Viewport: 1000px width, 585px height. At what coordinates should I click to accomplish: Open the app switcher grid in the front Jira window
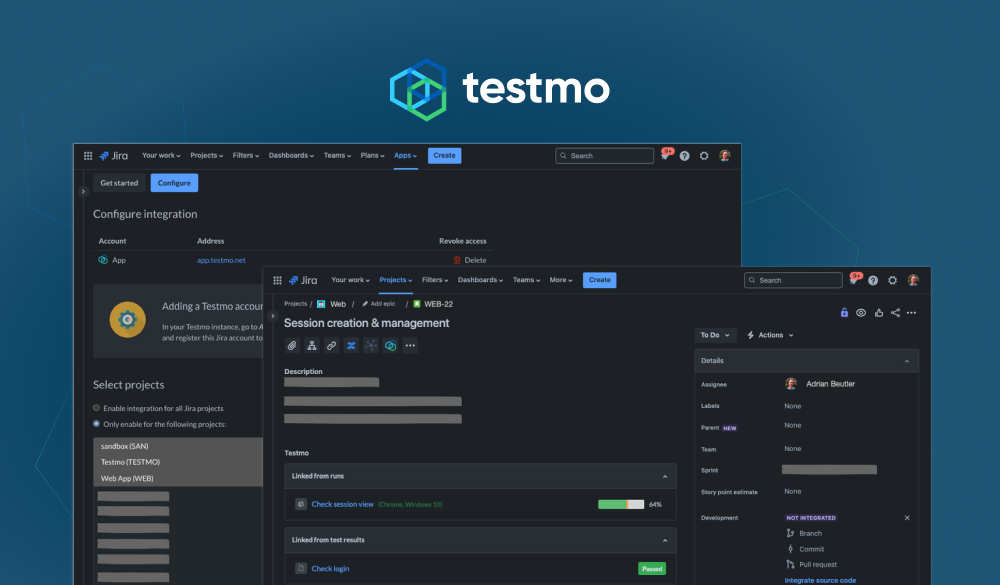click(x=277, y=280)
